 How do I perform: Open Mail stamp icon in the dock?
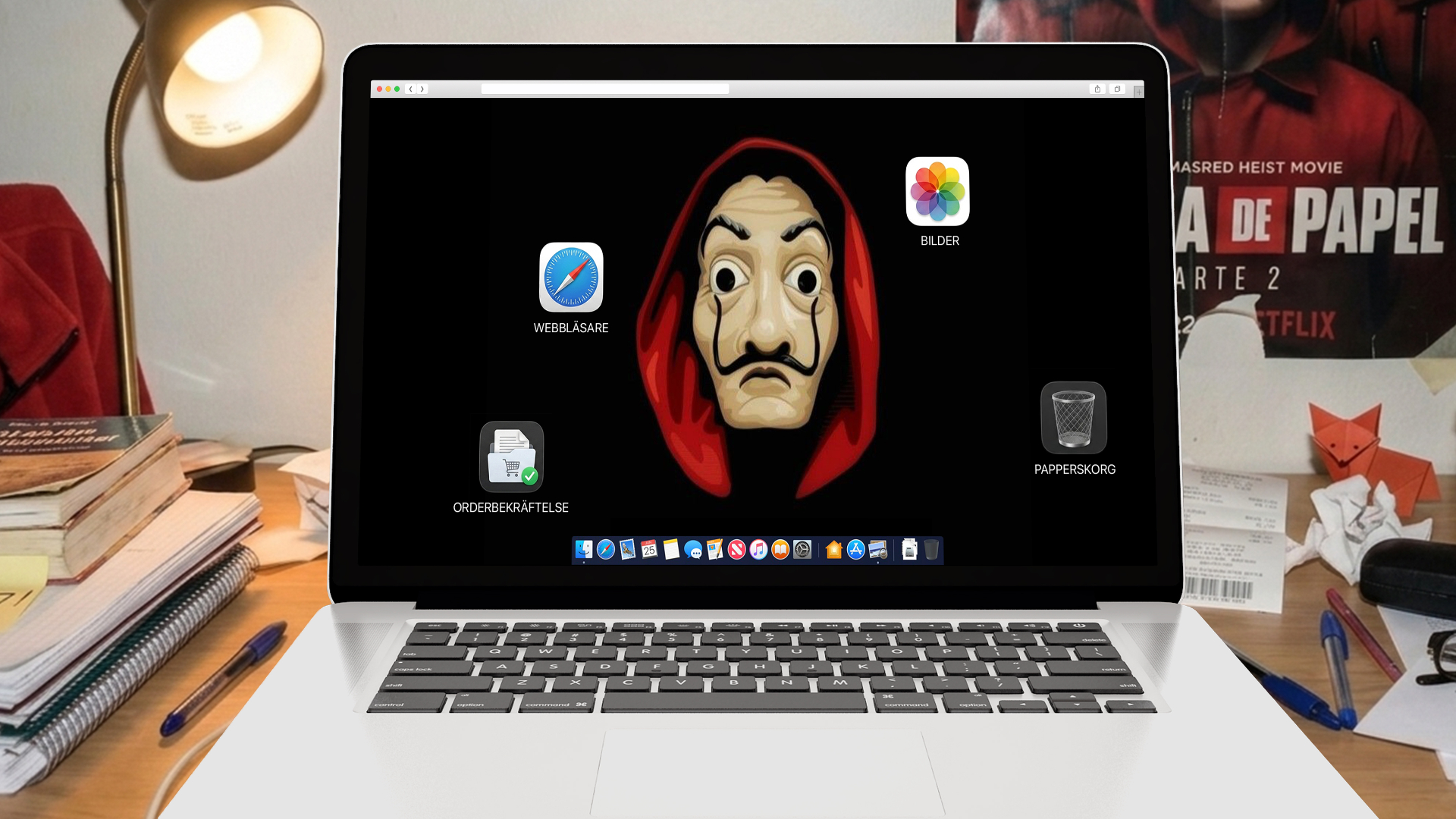pos(628,550)
